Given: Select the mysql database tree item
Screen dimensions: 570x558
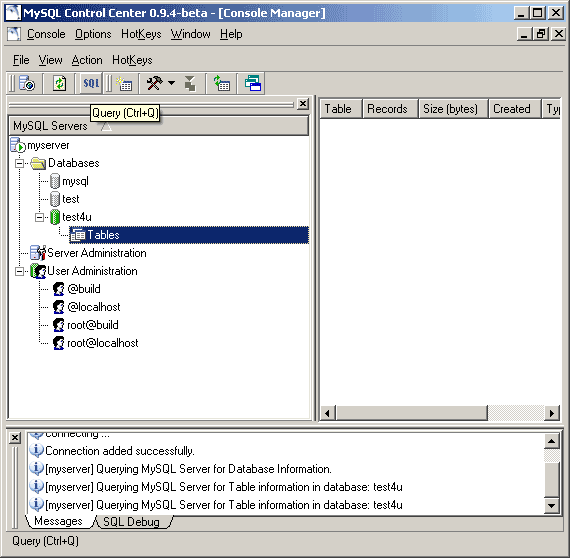Looking at the screenshot, I should [75, 181].
